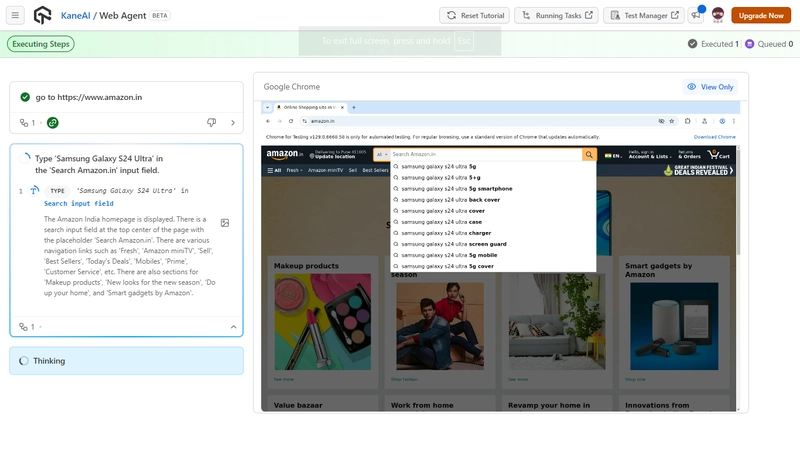The width and height of the screenshot is (800, 449).
Task: Click the Executing Steps status pill
Action: coord(41,44)
